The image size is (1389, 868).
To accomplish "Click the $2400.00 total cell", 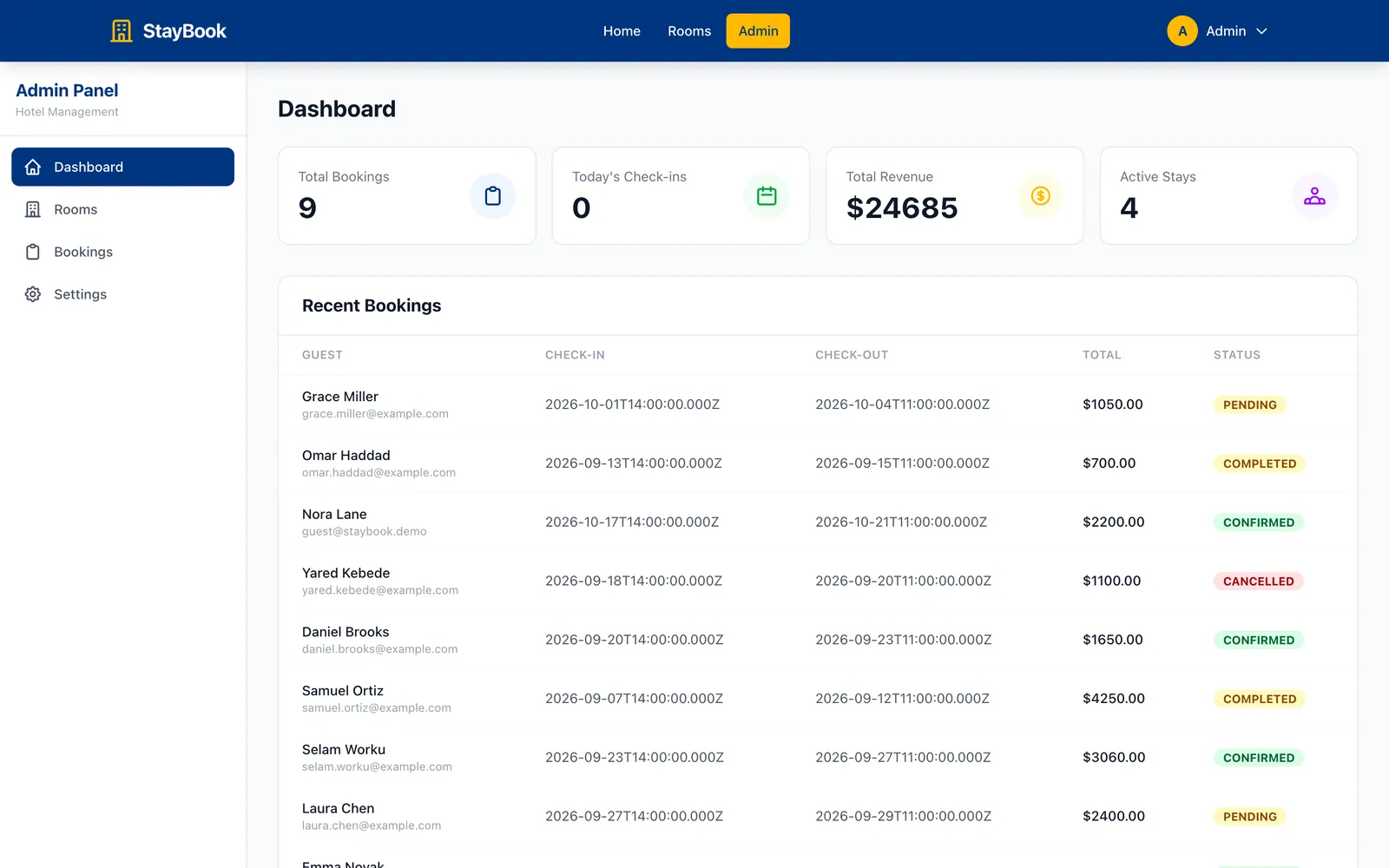I will tap(1114, 816).
